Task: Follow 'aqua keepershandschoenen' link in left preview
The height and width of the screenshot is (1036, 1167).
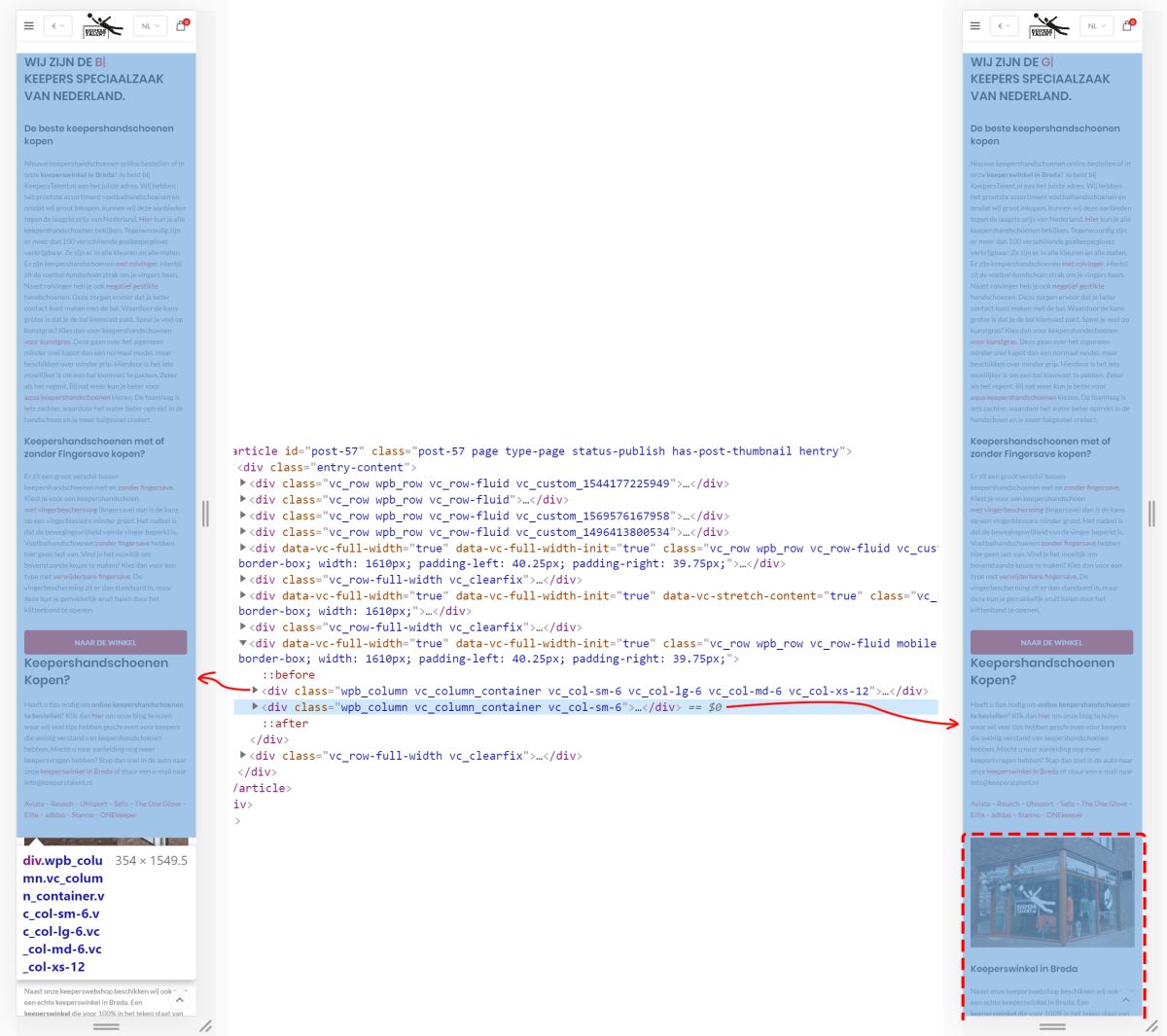Action: coord(67,397)
